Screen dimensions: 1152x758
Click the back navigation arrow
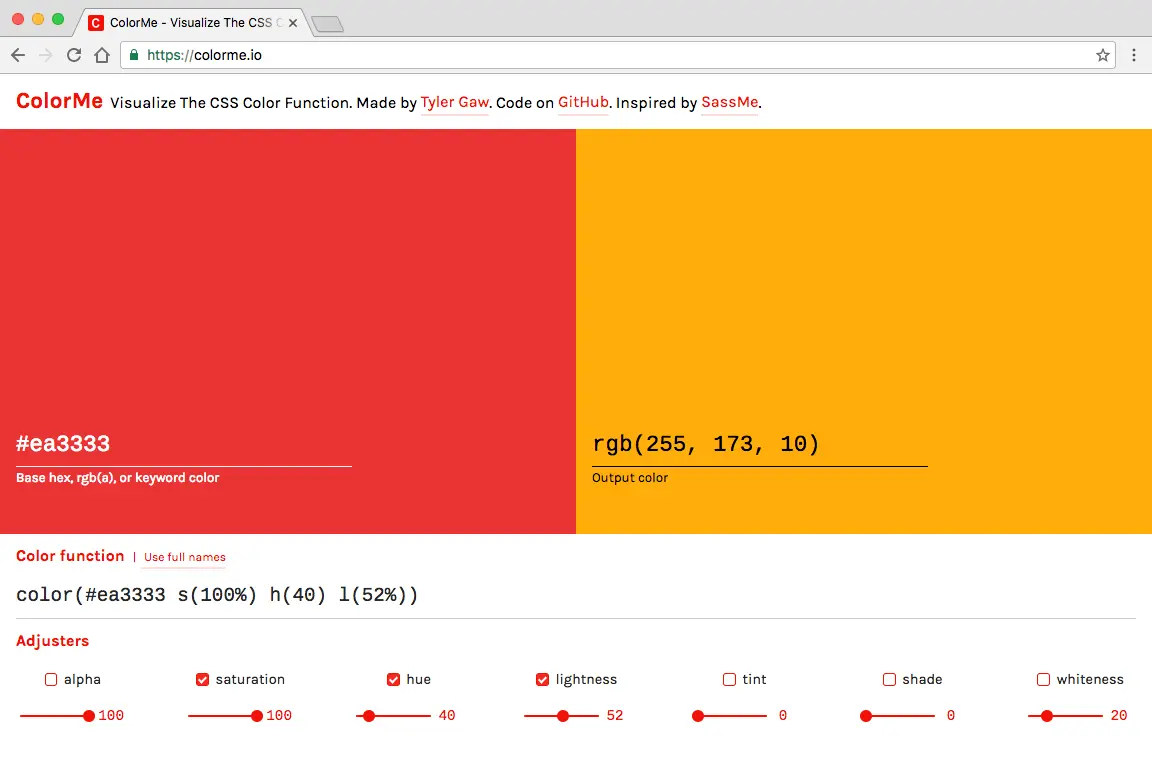coord(18,55)
